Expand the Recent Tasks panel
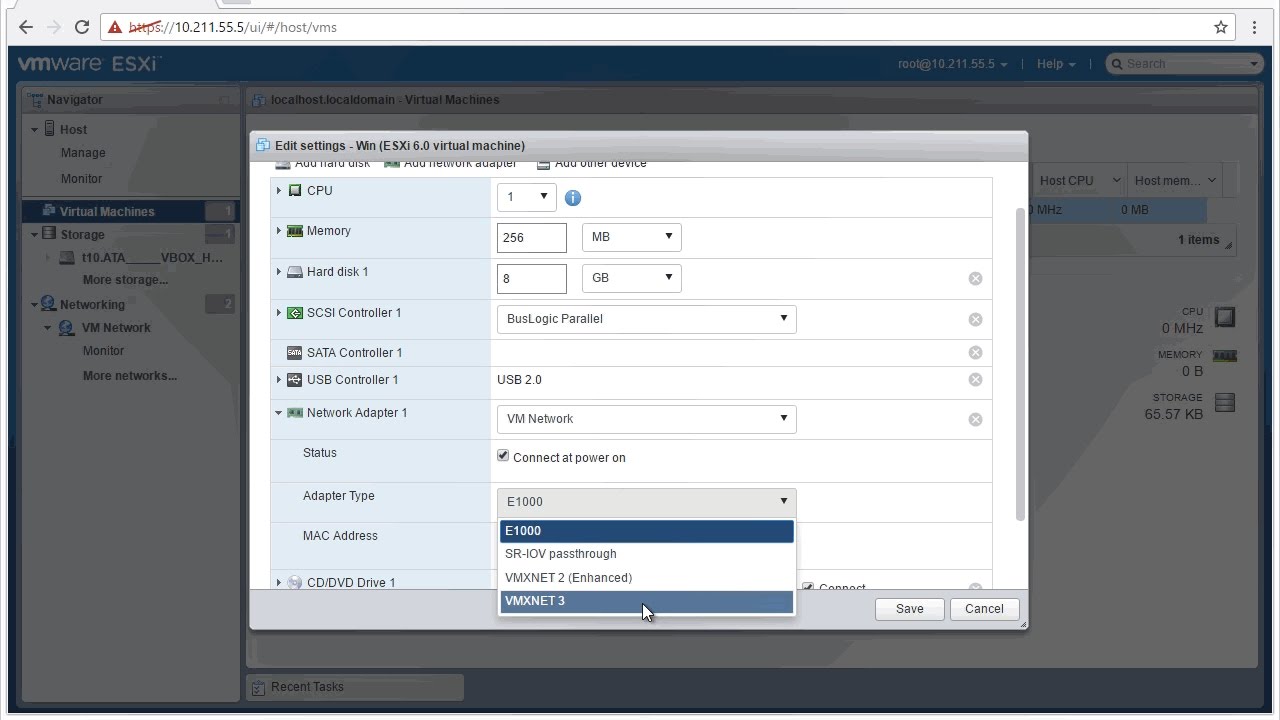This screenshot has height=720, width=1280. [x=355, y=687]
